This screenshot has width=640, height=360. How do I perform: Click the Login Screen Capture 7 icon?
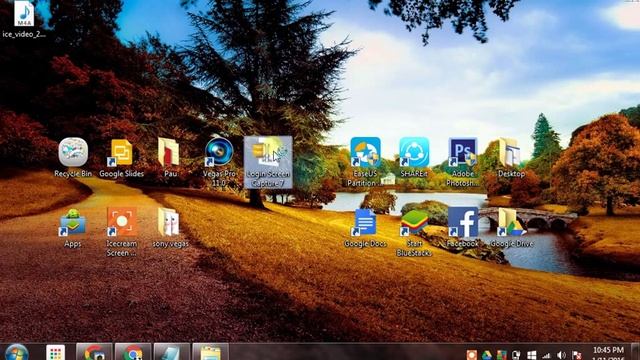[268, 162]
